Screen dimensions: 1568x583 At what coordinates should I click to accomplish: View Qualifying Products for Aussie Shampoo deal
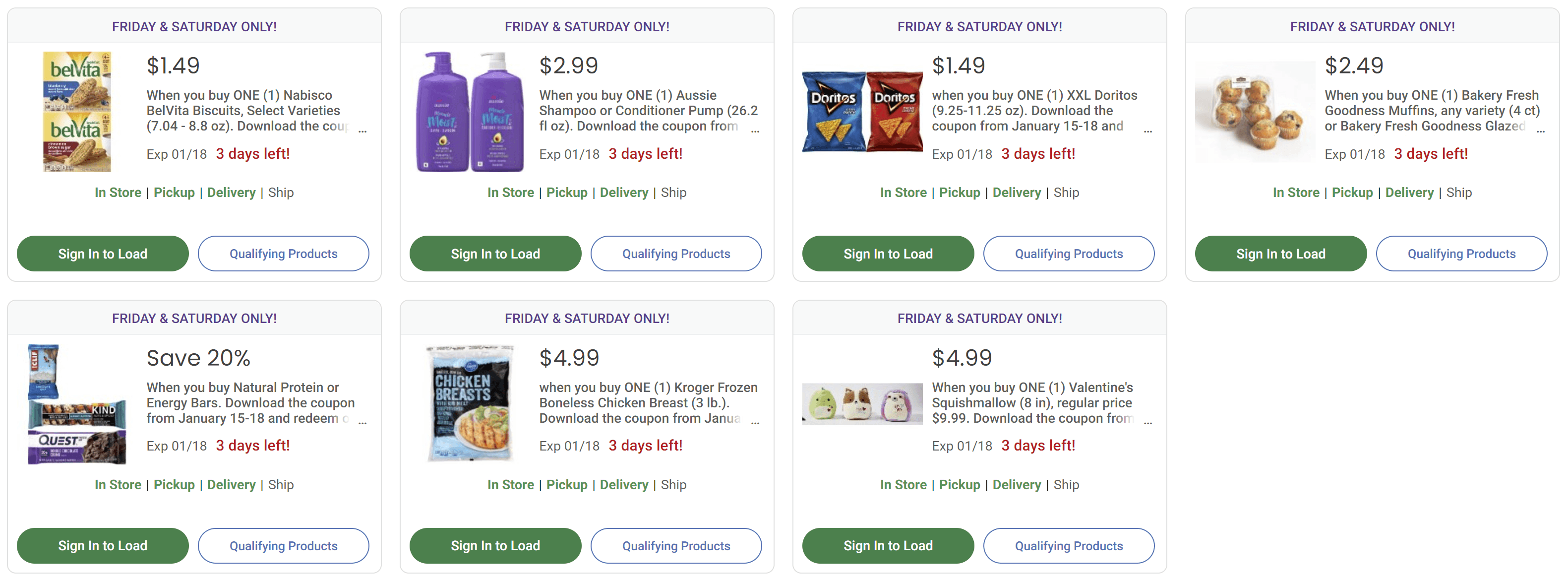676,254
